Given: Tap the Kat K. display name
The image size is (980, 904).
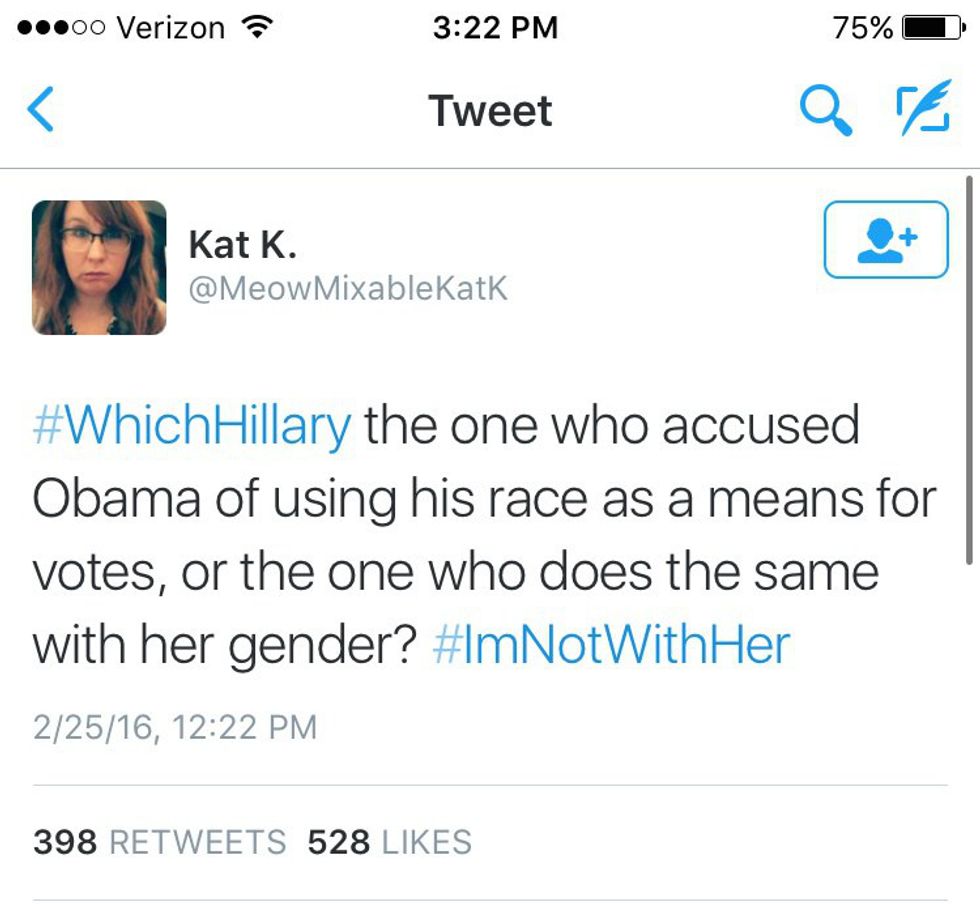Looking at the screenshot, I should click(242, 243).
